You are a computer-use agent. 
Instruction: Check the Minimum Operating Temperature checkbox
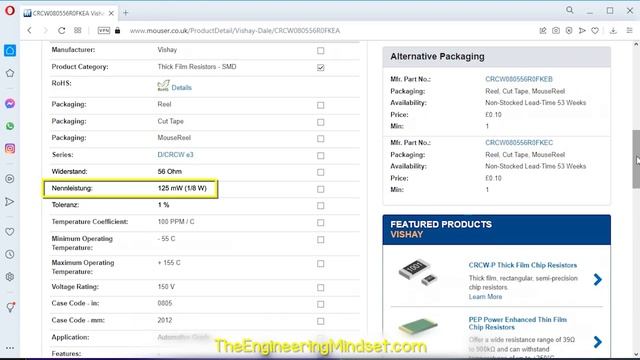pos(320,240)
